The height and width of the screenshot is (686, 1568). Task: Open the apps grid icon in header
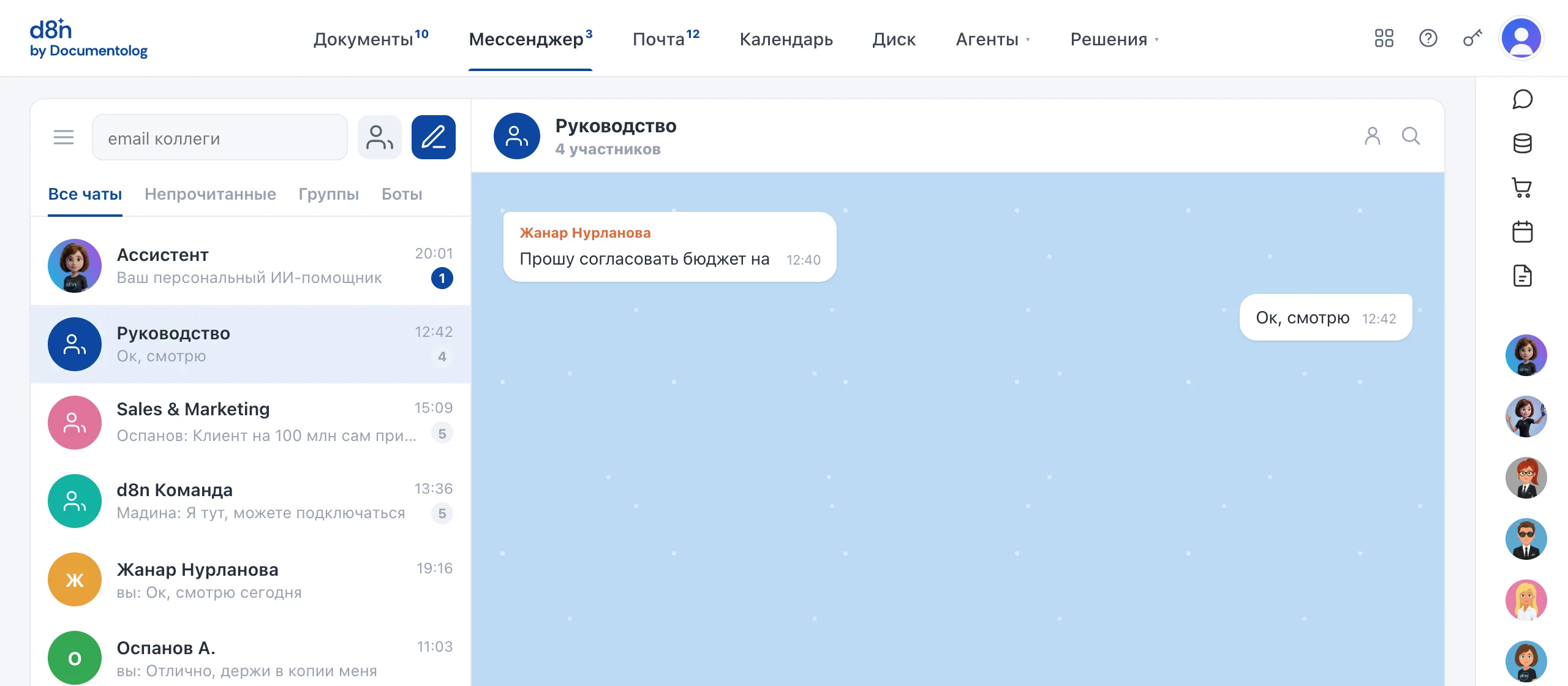[1384, 39]
